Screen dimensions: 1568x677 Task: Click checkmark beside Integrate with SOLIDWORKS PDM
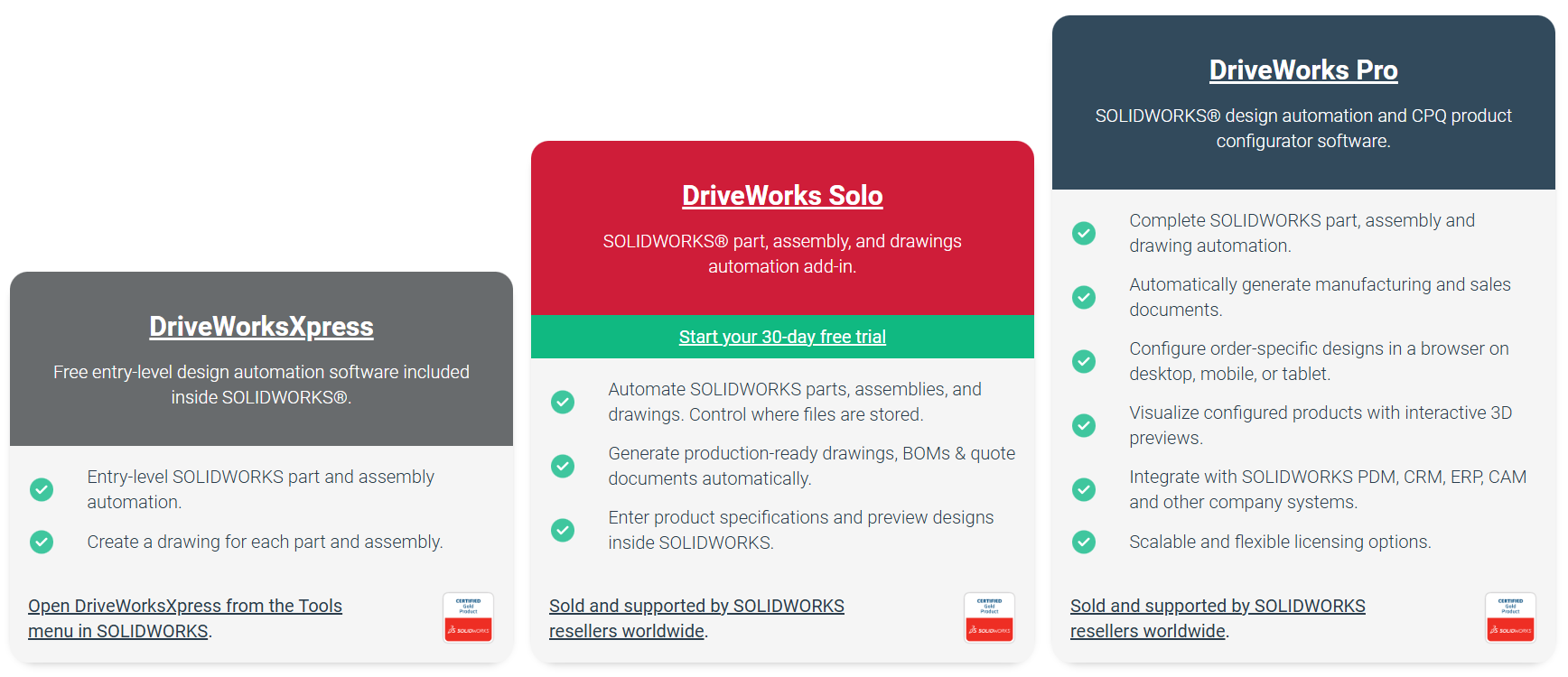[x=1084, y=489]
